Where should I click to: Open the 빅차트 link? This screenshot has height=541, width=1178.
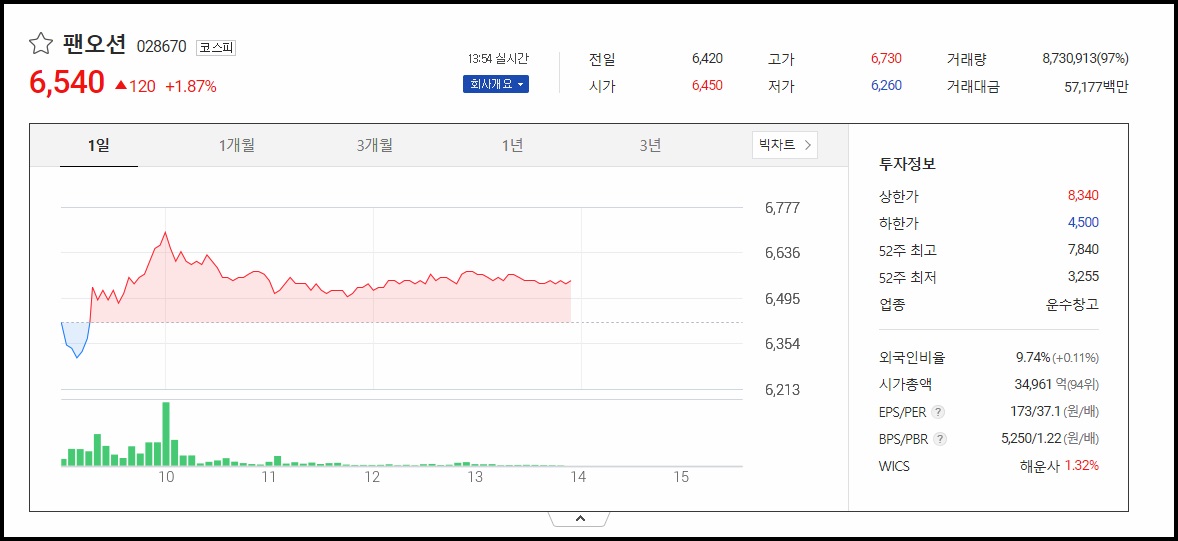click(784, 145)
